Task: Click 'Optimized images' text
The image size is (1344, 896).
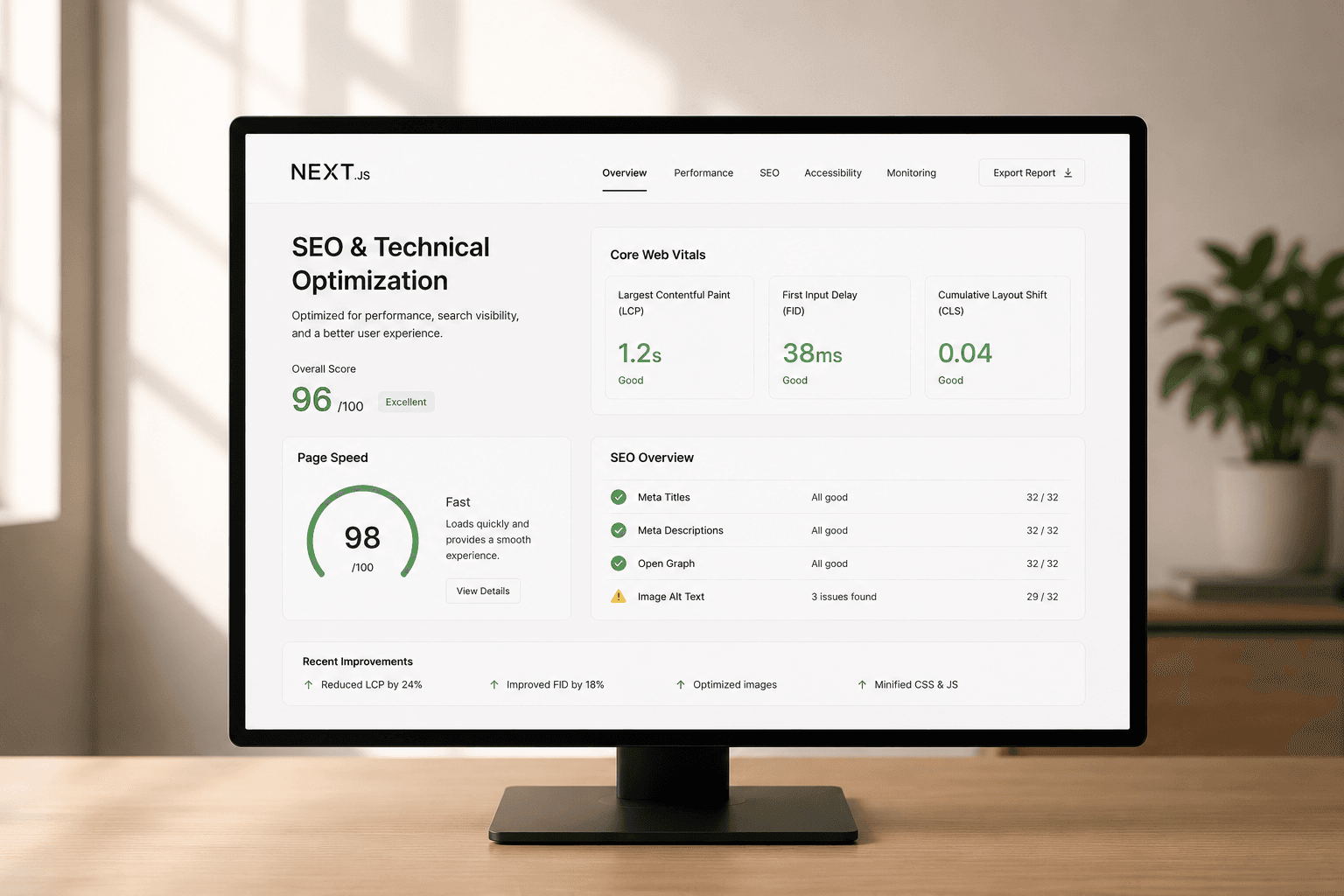Action: 734,685
